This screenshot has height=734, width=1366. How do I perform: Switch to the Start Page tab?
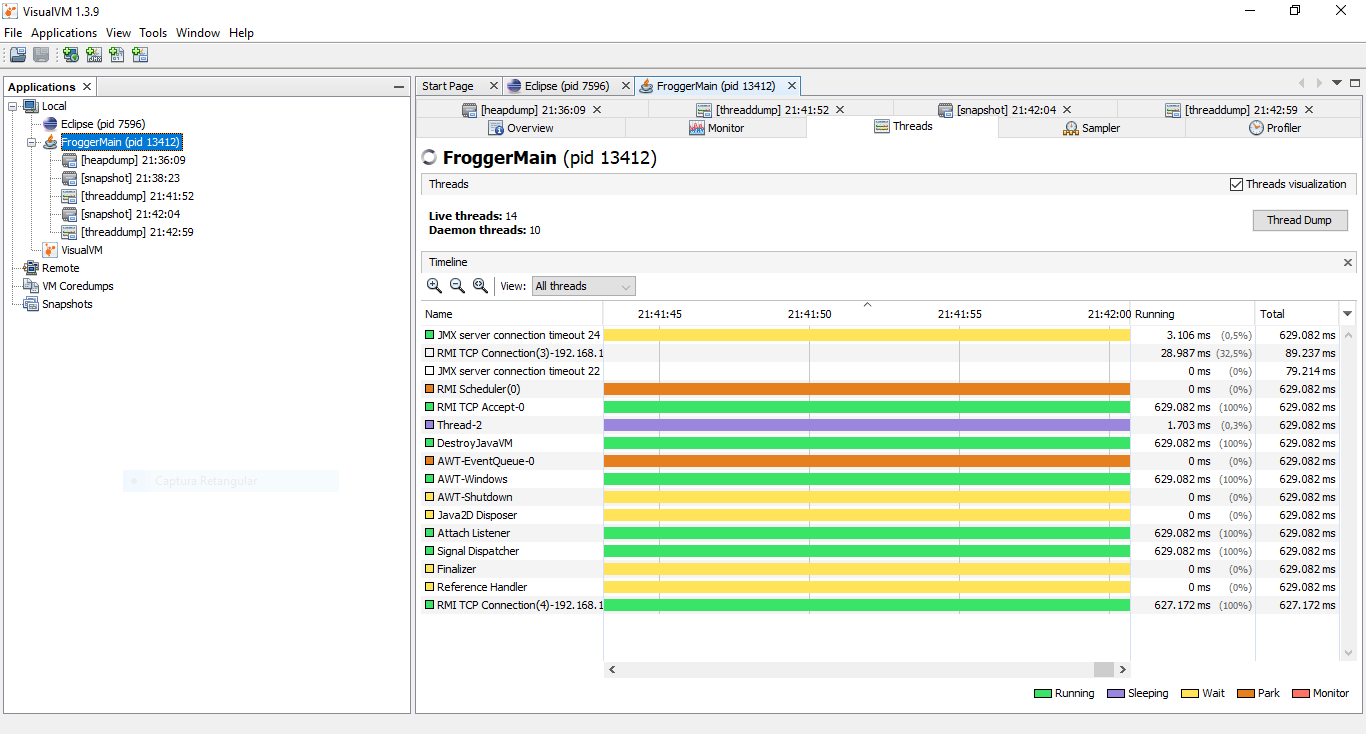click(x=457, y=86)
